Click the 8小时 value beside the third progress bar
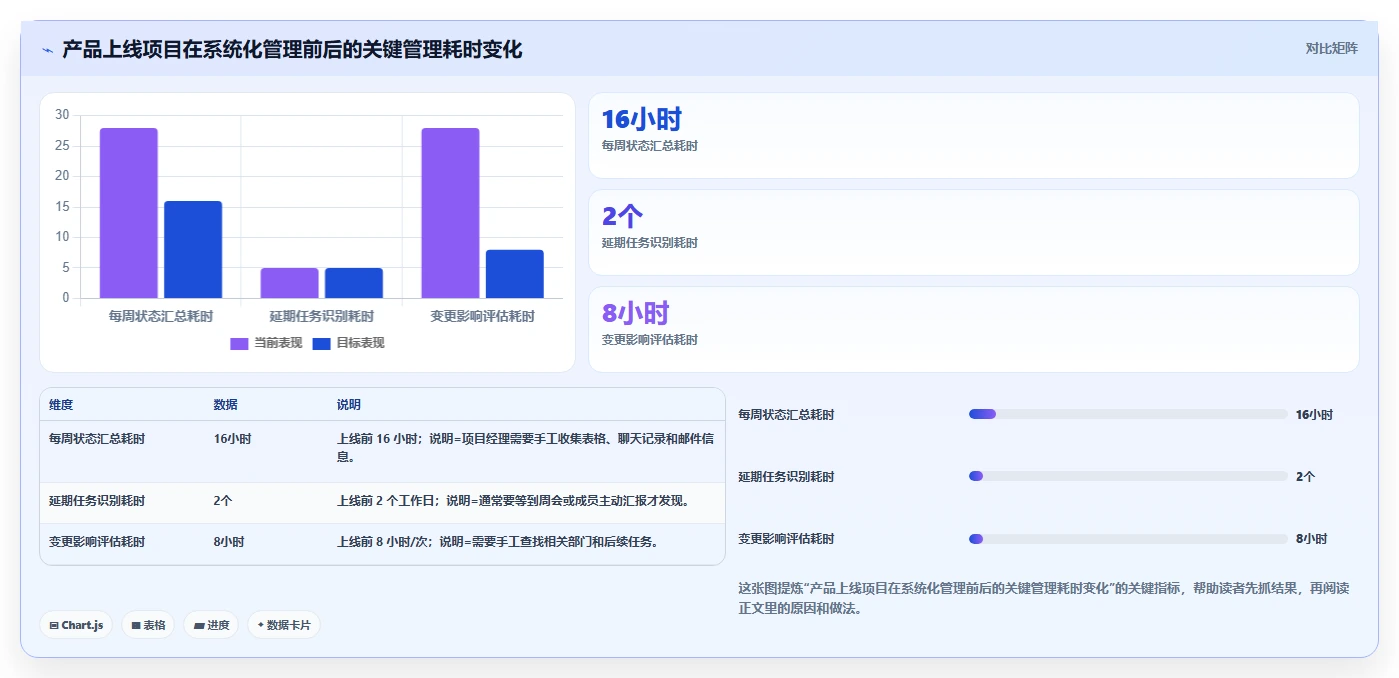Screen dimensions: 1399x678 point(1311,539)
